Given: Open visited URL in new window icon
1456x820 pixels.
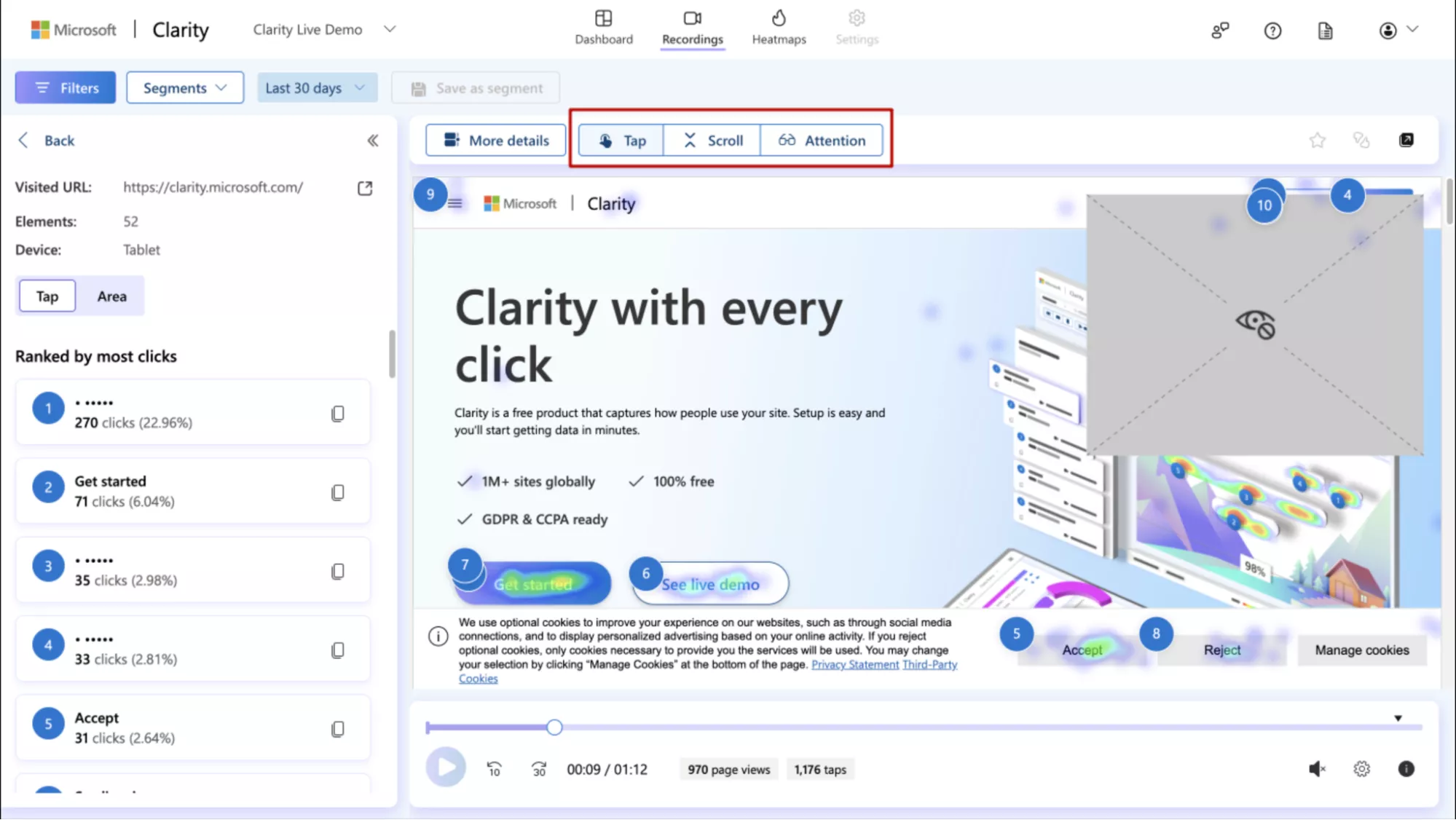Looking at the screenshot, I should click(365, 188).
